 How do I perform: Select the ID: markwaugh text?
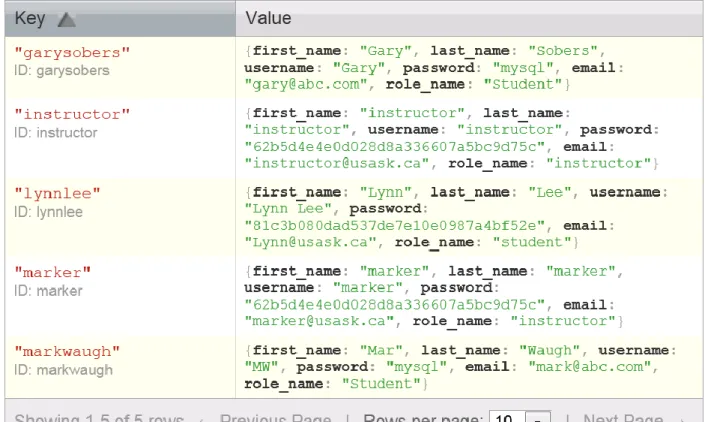coord(63,370)
